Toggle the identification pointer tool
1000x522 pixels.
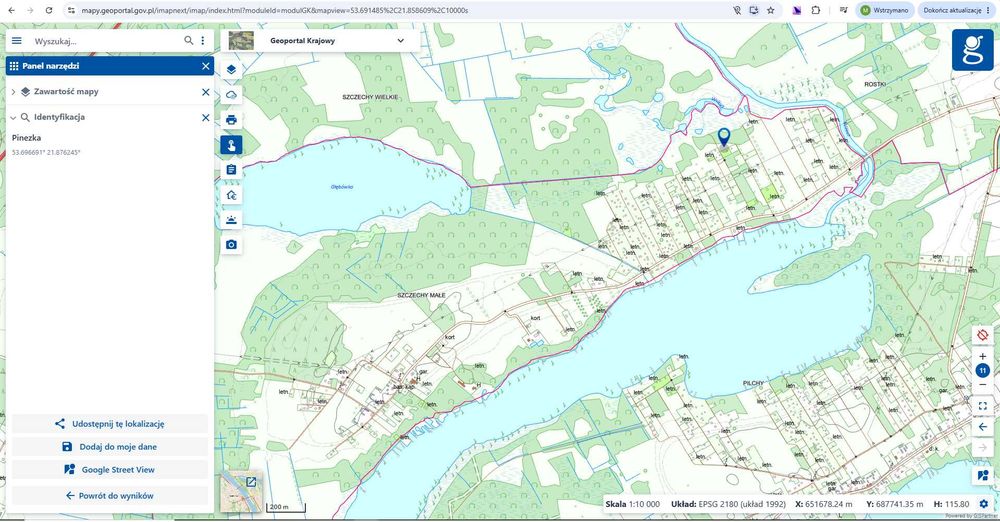[231, 145]
